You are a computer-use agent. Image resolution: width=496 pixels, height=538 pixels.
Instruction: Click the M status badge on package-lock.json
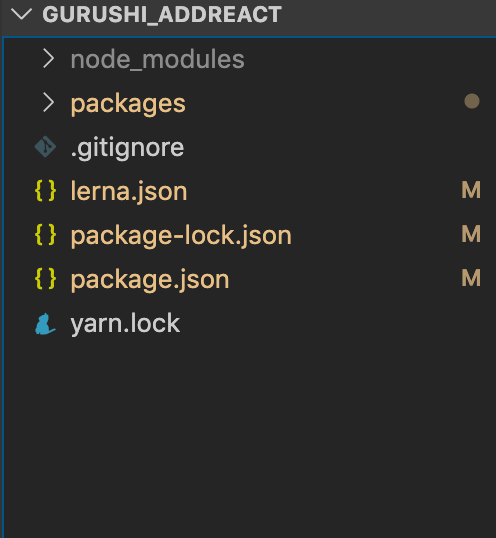click(x=471, y=234)
